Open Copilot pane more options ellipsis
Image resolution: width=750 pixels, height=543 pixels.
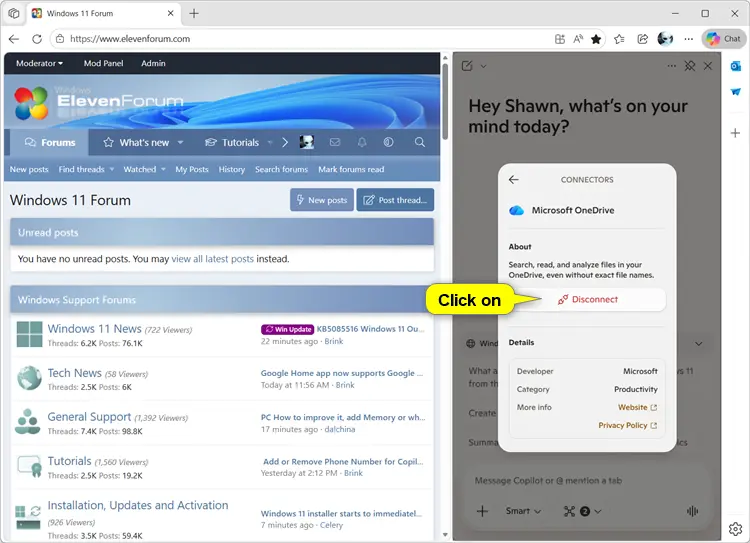[x=672, y=66]
